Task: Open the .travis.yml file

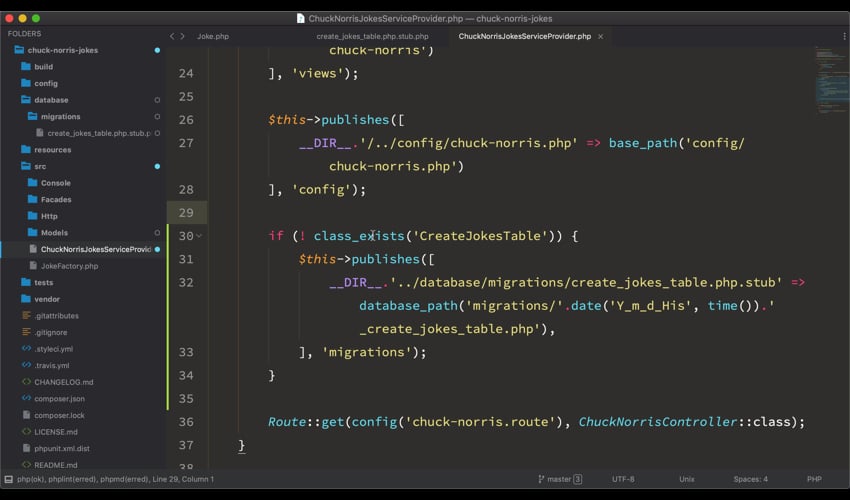Action: [x=51, y=366]
